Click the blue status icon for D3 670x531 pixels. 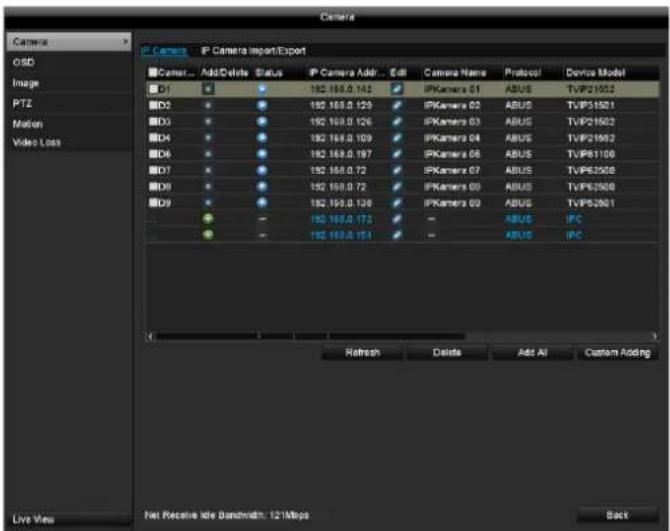262,121
